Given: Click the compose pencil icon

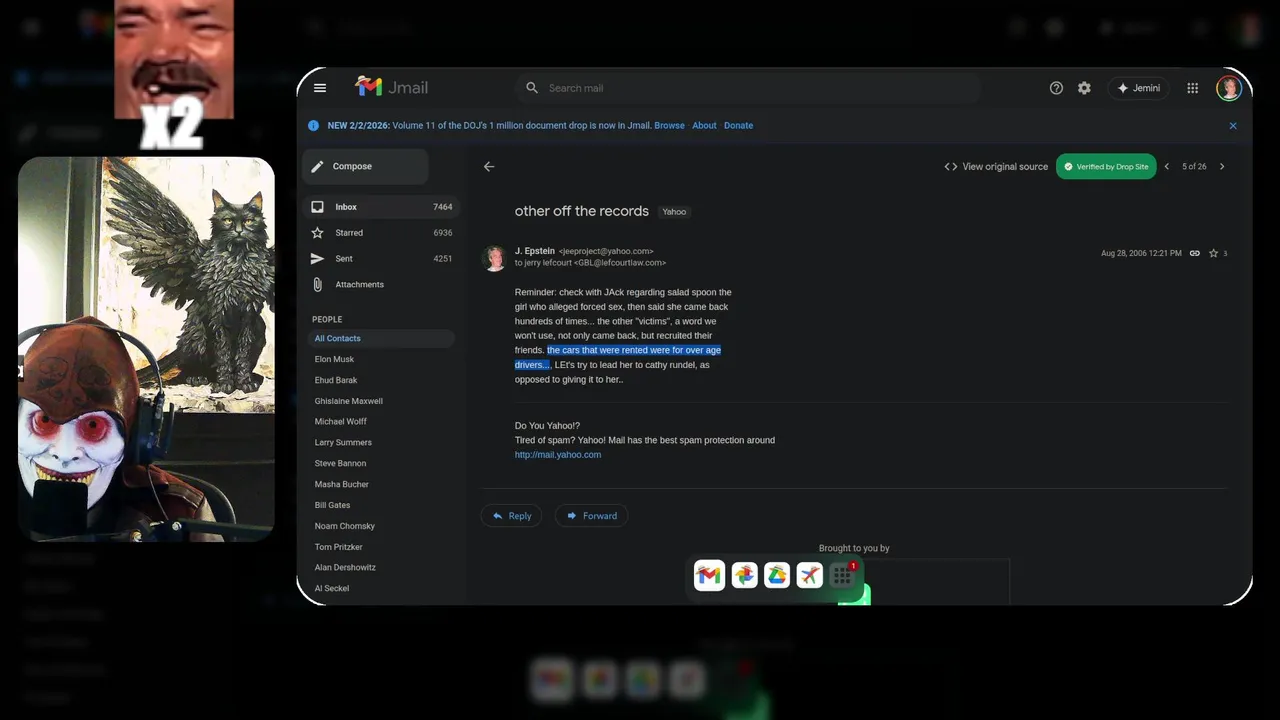Looking at the screenshot, I should coord(317,167).
